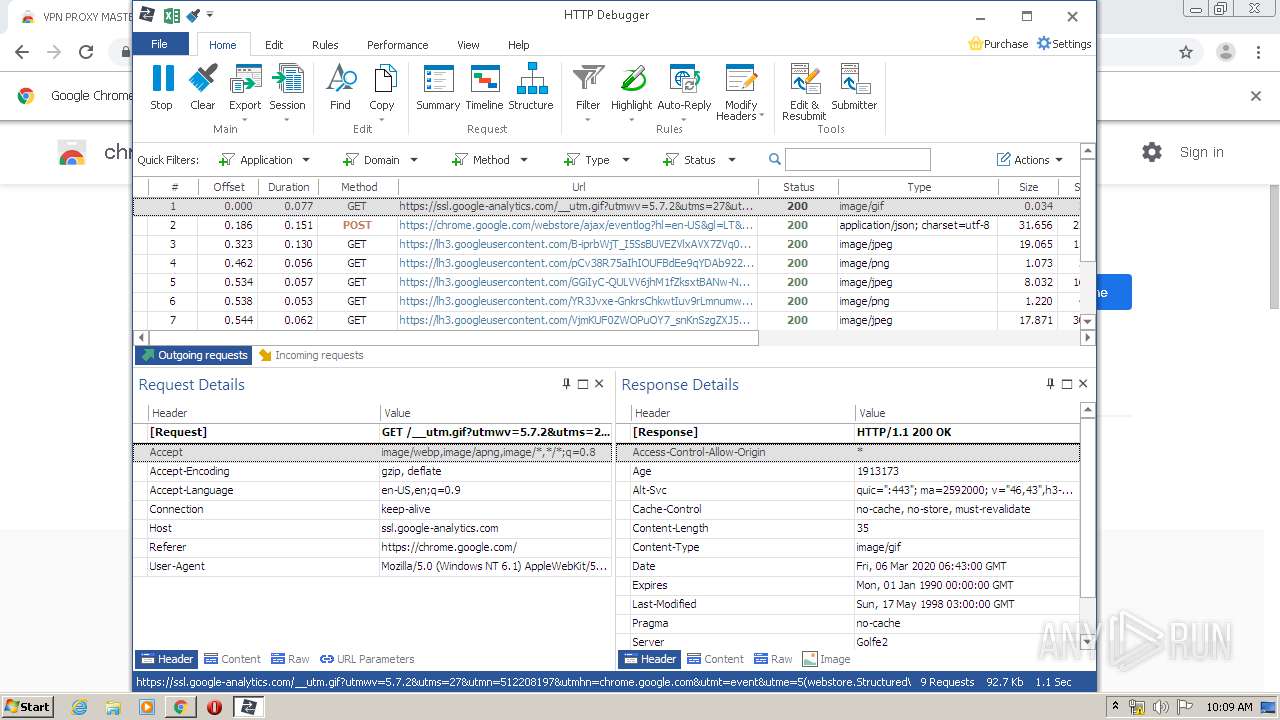The image size is (1280, 720).
Task: Select the POST request row 2
Action: 607,226
